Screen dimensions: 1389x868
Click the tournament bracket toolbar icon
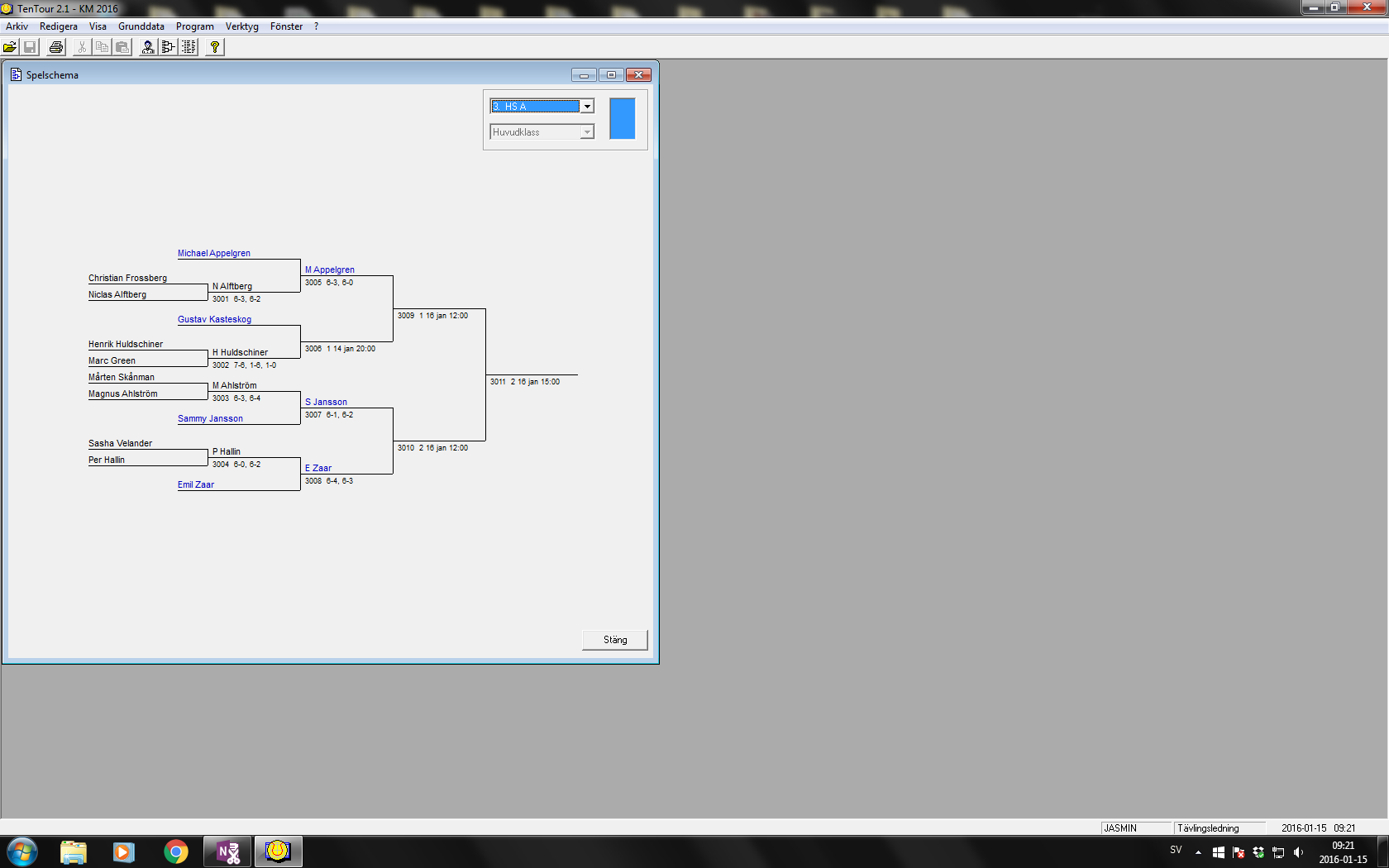tap(169, 47)
